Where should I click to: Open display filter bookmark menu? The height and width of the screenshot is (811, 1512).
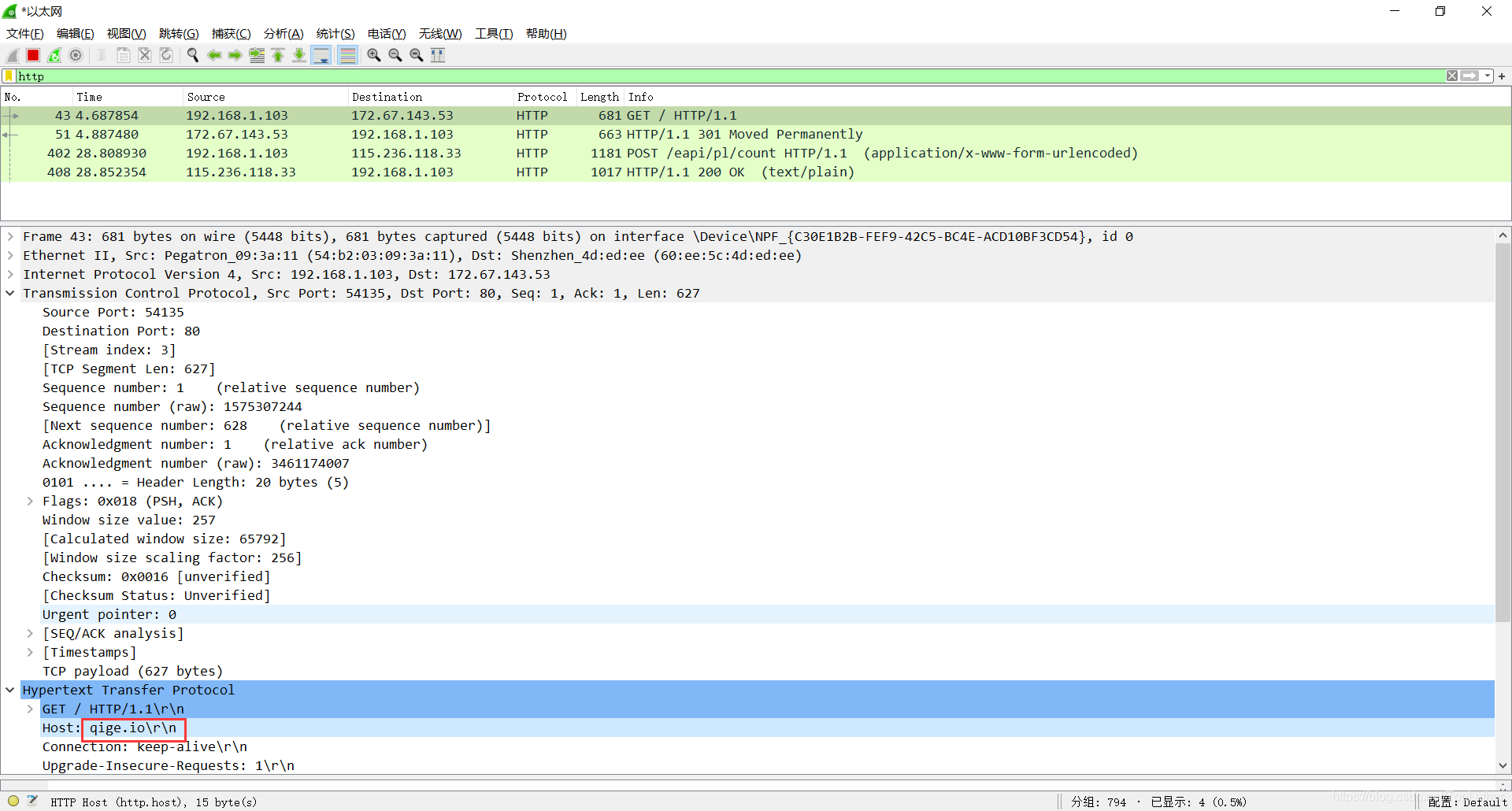point(9,76)
